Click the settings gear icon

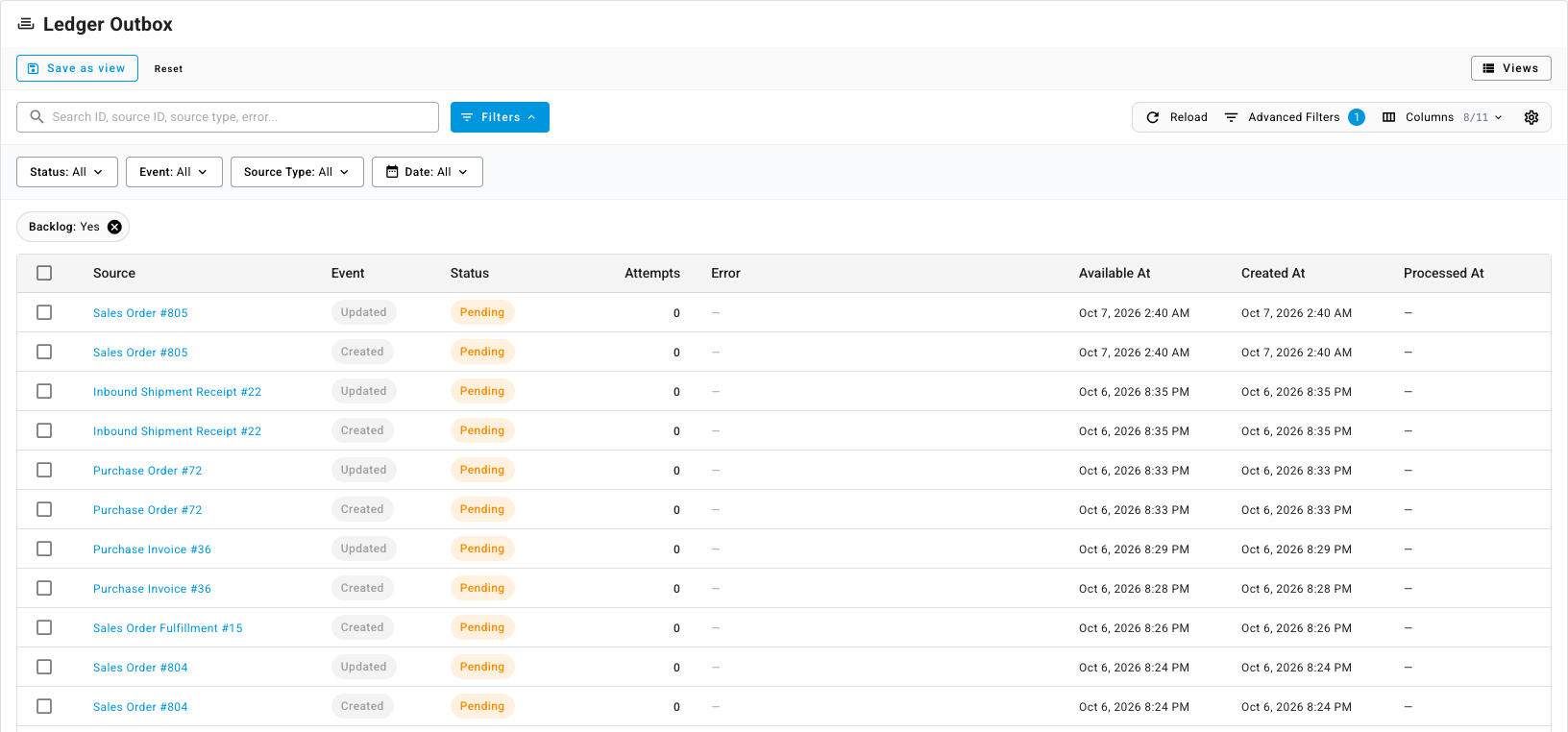point(1531,117)
